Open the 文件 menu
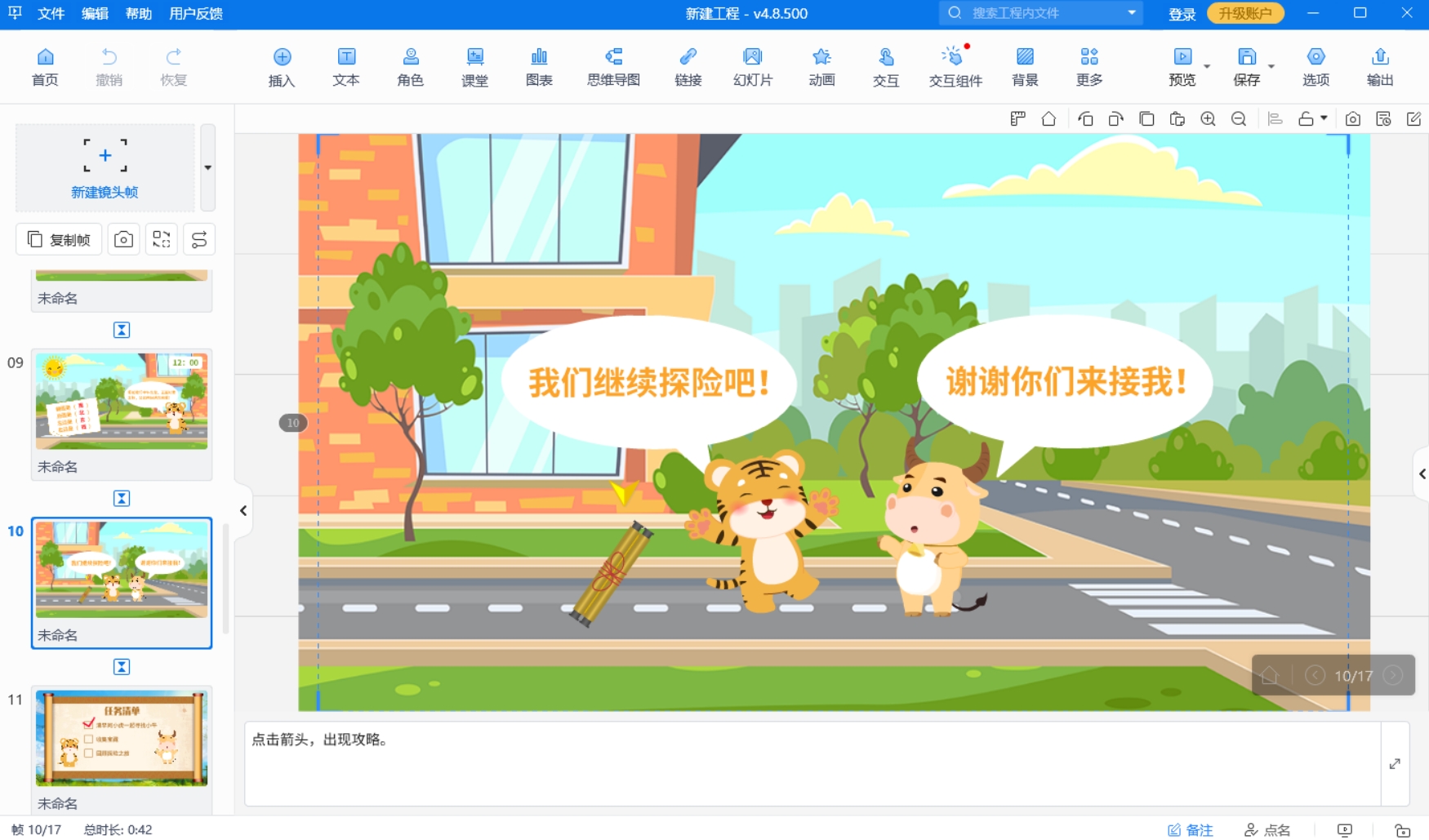This screenshot has width=1429, height=840. click(x=51, y=13)
